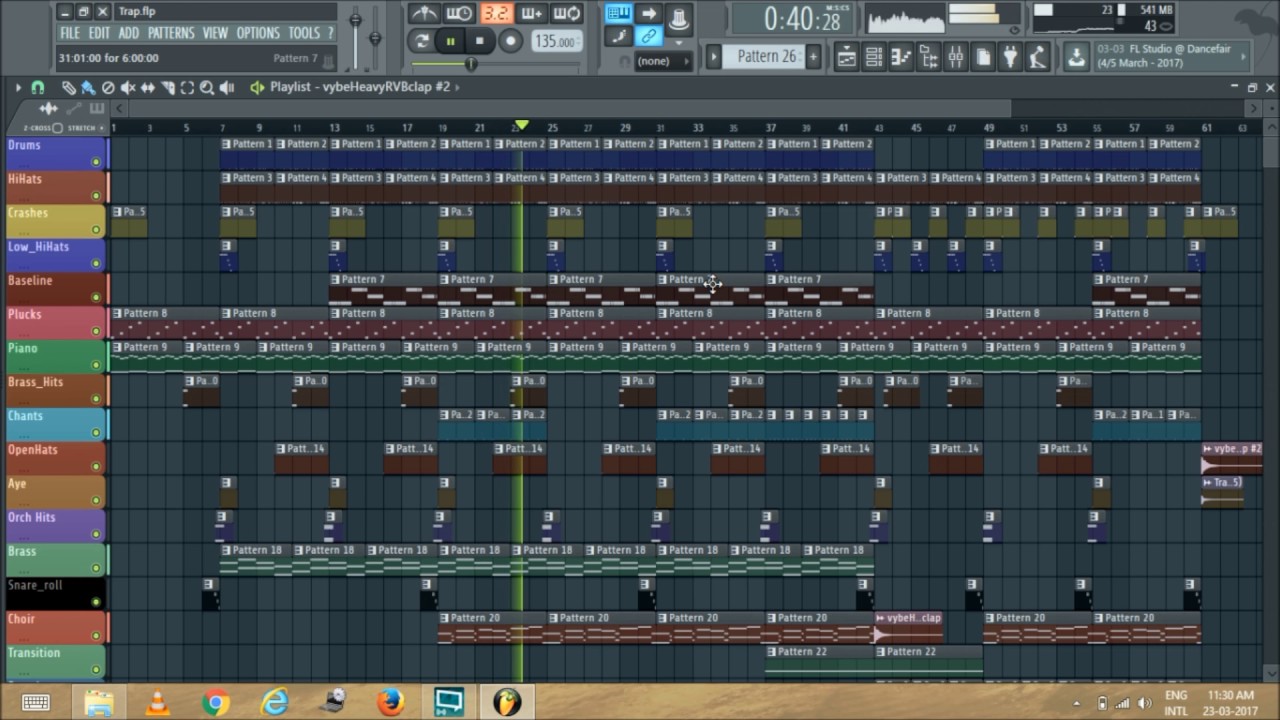
Task: Click the content library download icon
Action: pyautogui.click(x=1075, y=56)
